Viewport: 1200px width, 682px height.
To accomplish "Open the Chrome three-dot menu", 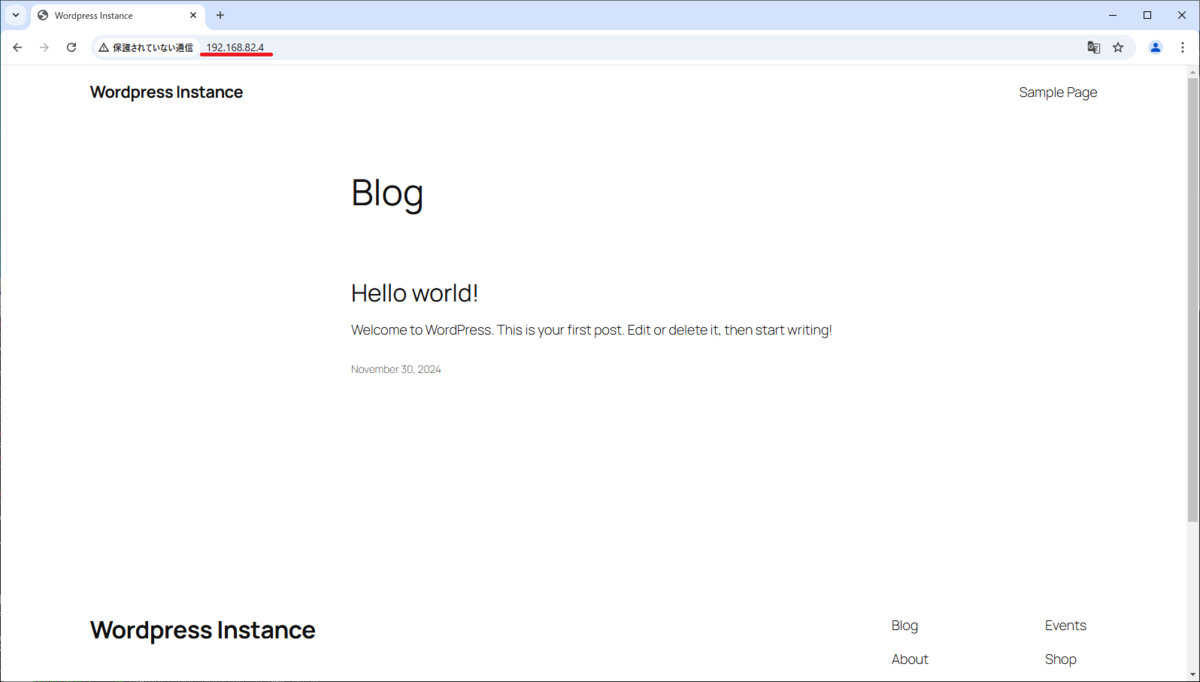I will tap(1183, 47).
